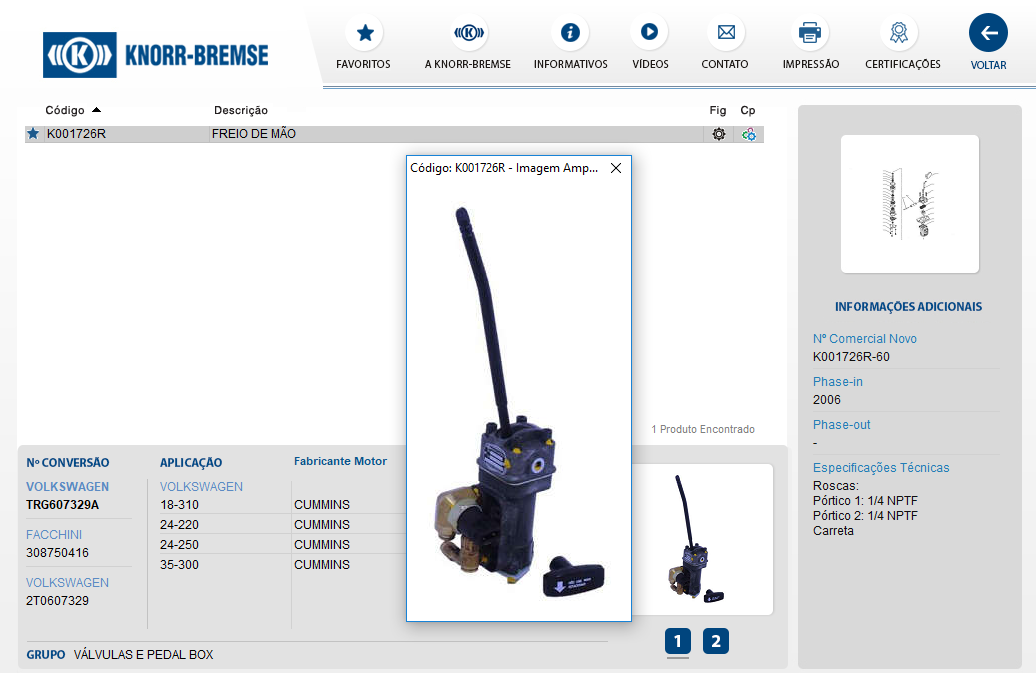Click the Contato envelope icon
This screenshot has width=1036, height=673.
pos(725,33)
